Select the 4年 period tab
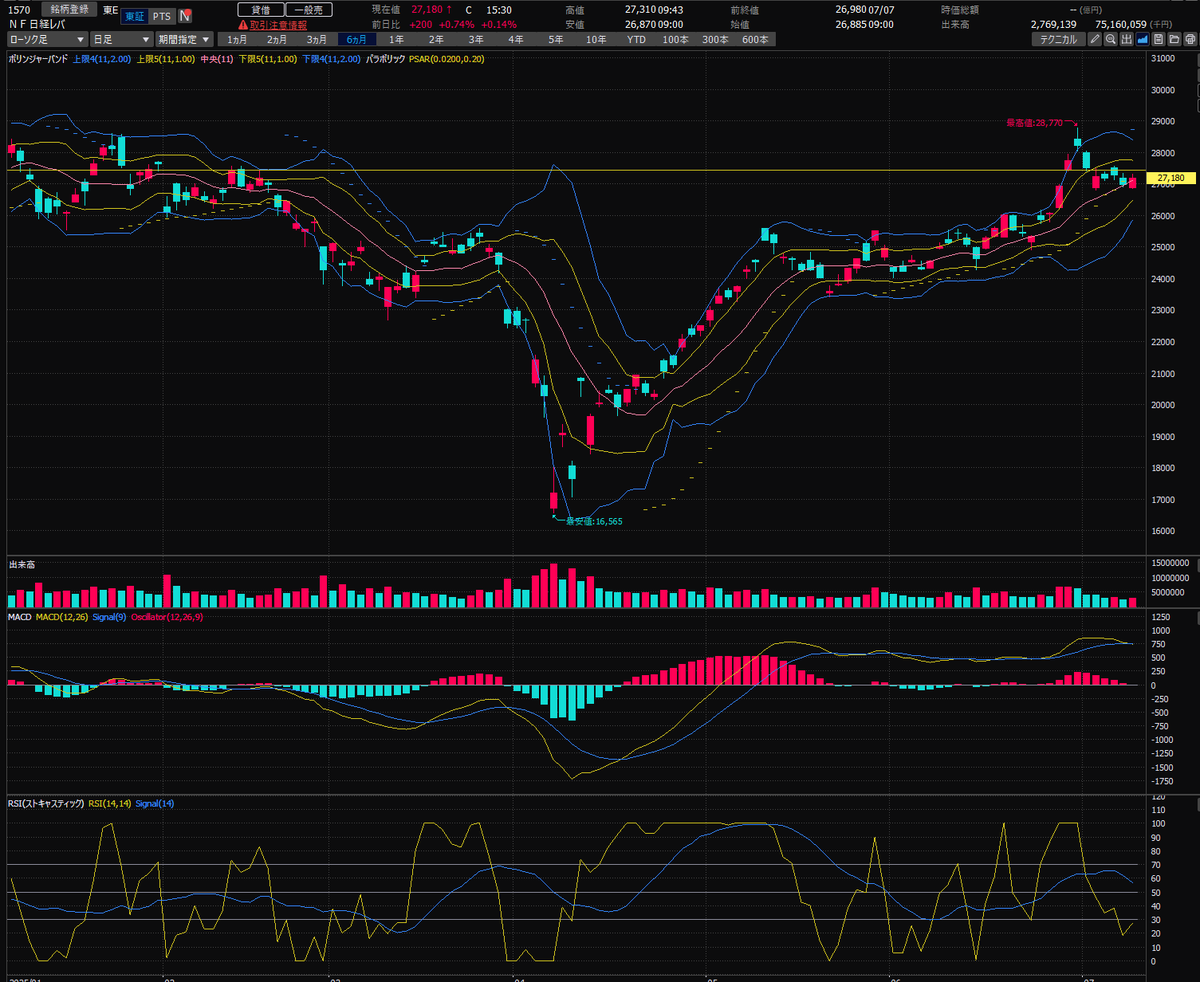Image resolution: width=1200 pixels, height=982 pixels. point(516,39)
